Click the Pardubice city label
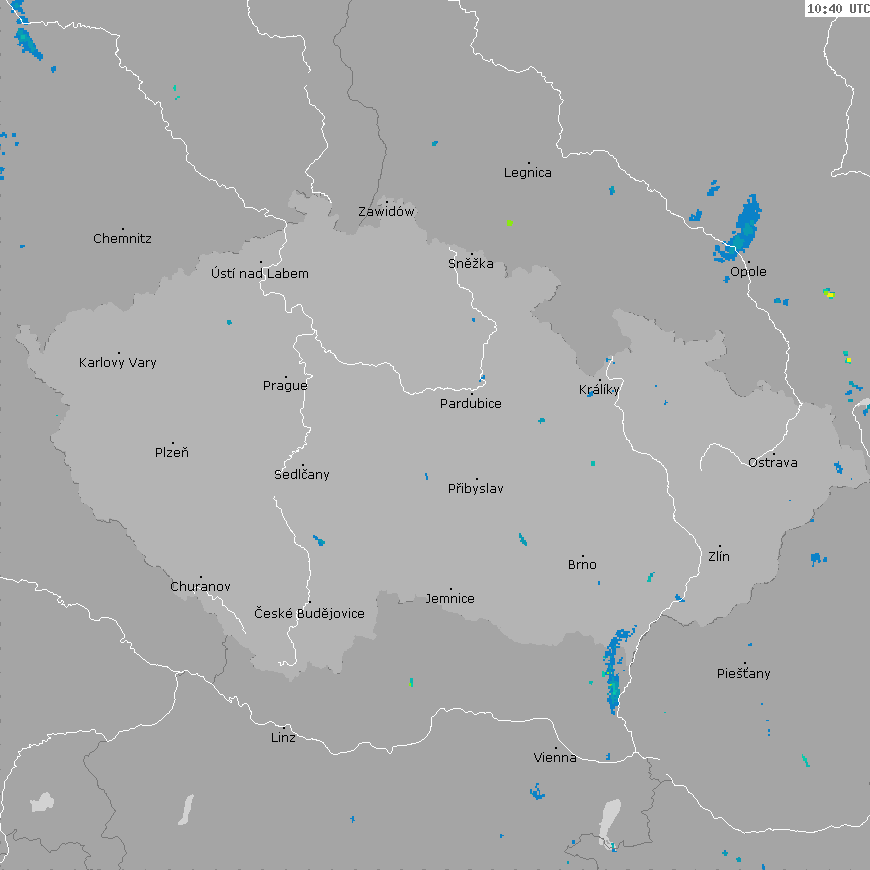This screenshot has width=870, height=870. tap(471, 404)
